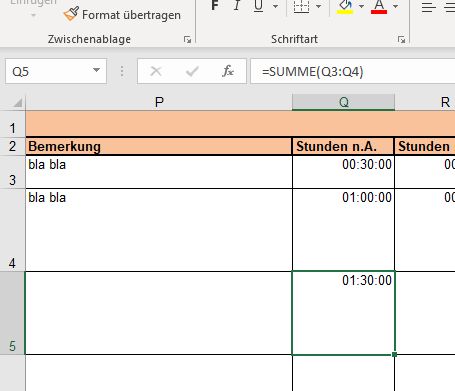The image size is (455, 391).
Task: Select row 1 header
Action: click(12, 124)
